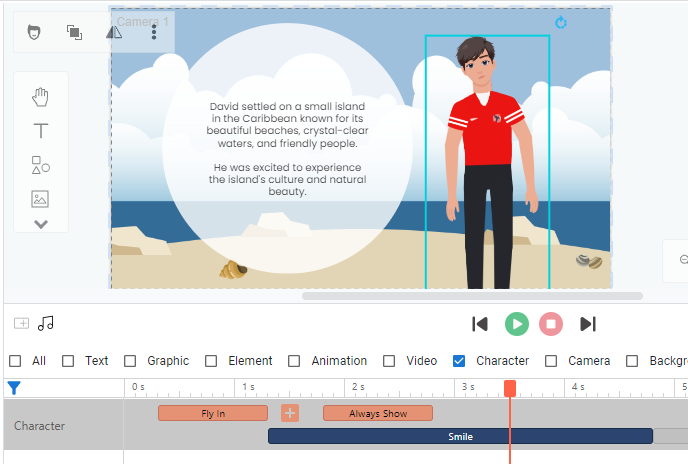Screen dimensions: 688x464
Task: Select the Fly In animation block
Action: click(213, 413)
